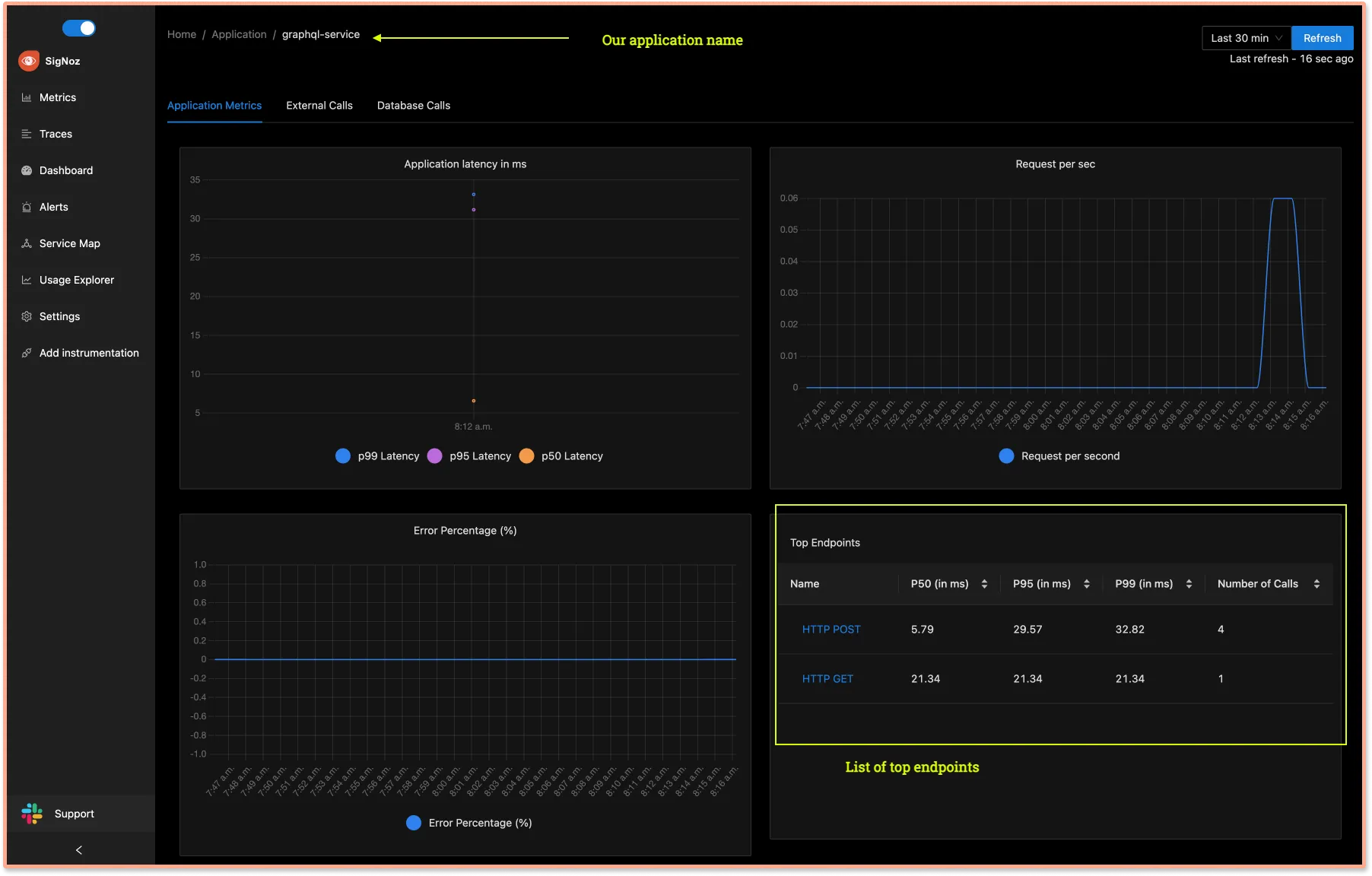Click the Last refresh - 16 sec ago text
This screenshot has width=1372, height=876.
point(1291,59)
